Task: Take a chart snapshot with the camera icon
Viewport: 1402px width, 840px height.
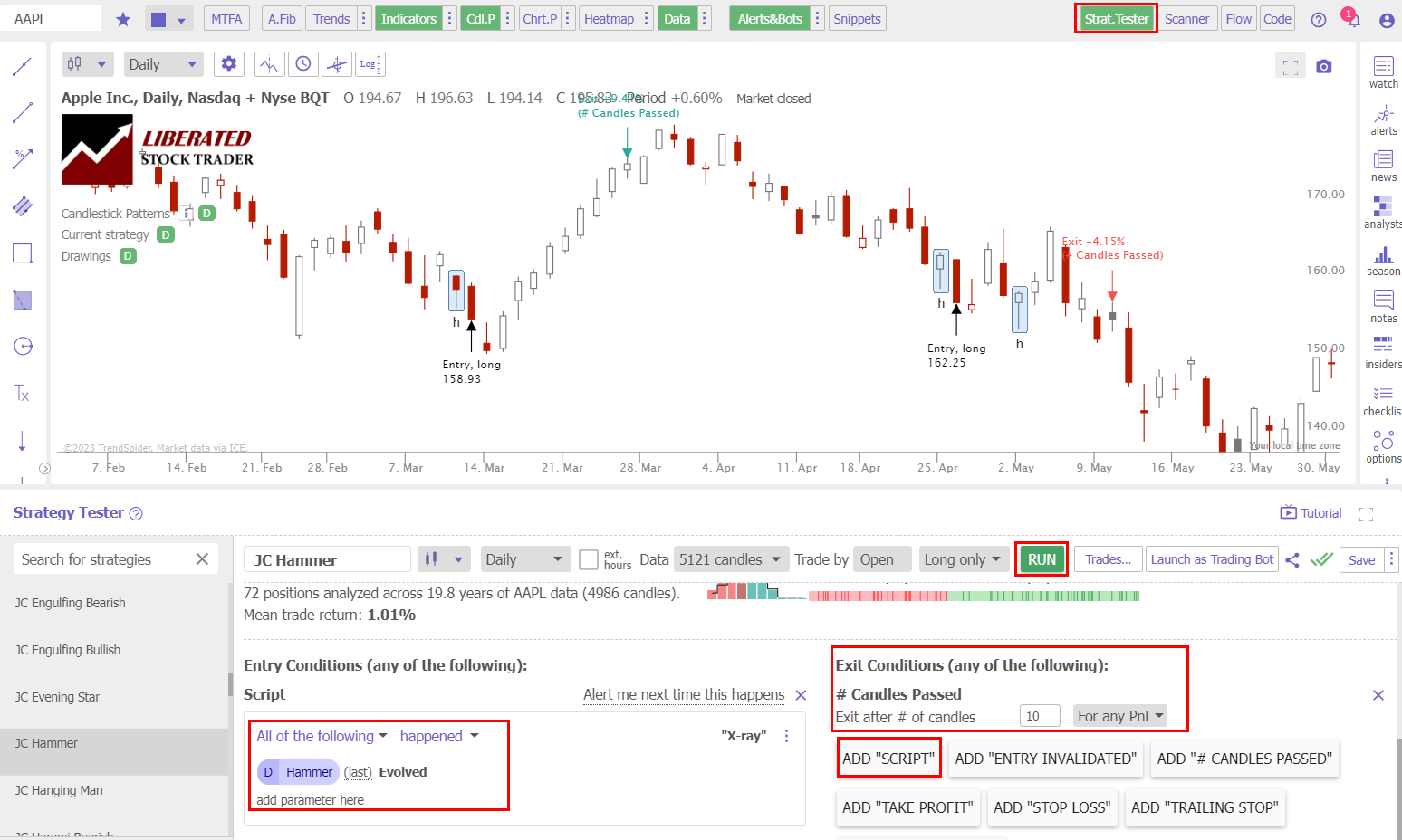Action: [1323, 64]
